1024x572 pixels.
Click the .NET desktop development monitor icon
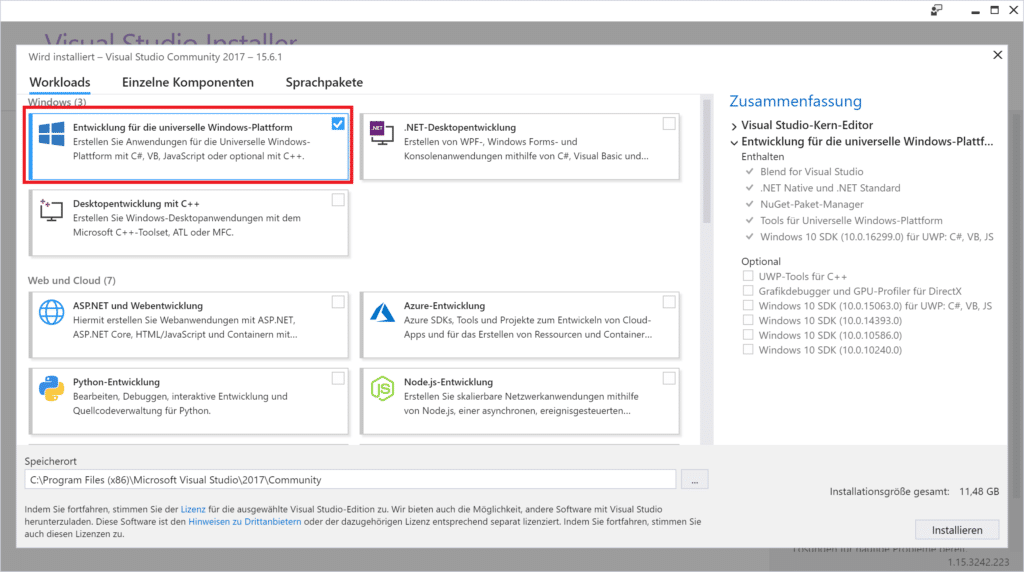382,133
